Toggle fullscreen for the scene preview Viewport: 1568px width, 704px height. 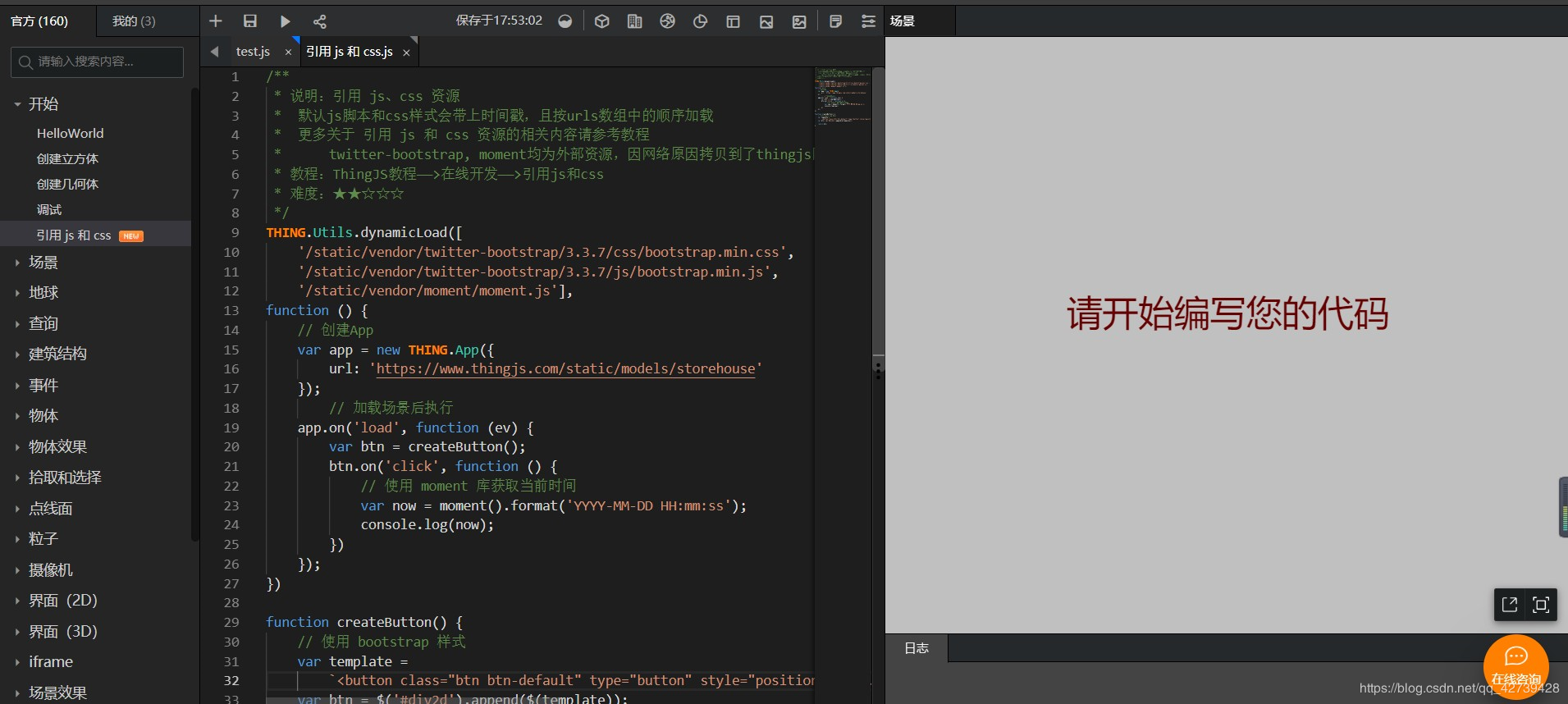tap(1541, 605)
